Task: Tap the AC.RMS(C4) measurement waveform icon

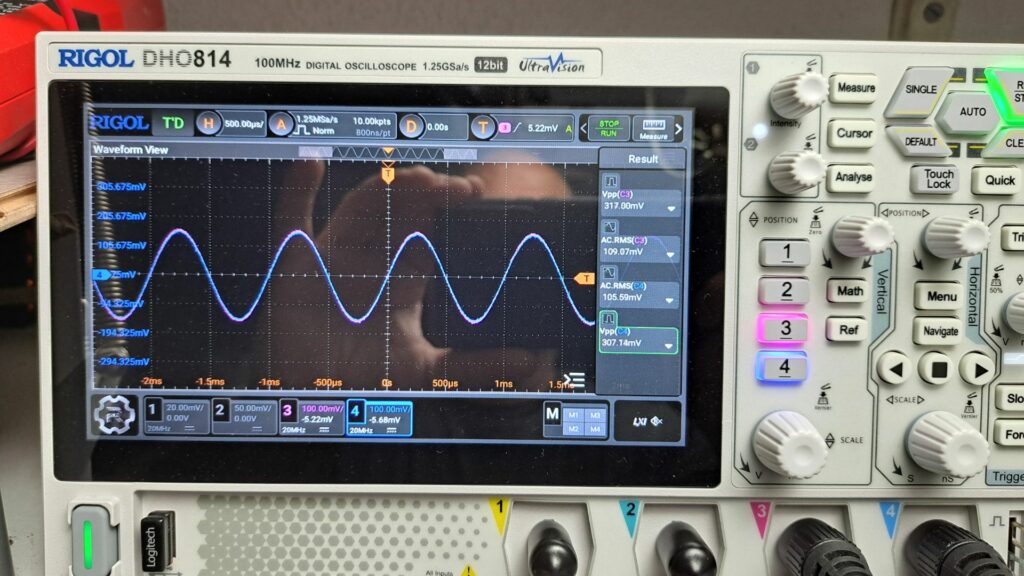Action: click(609, 273)
